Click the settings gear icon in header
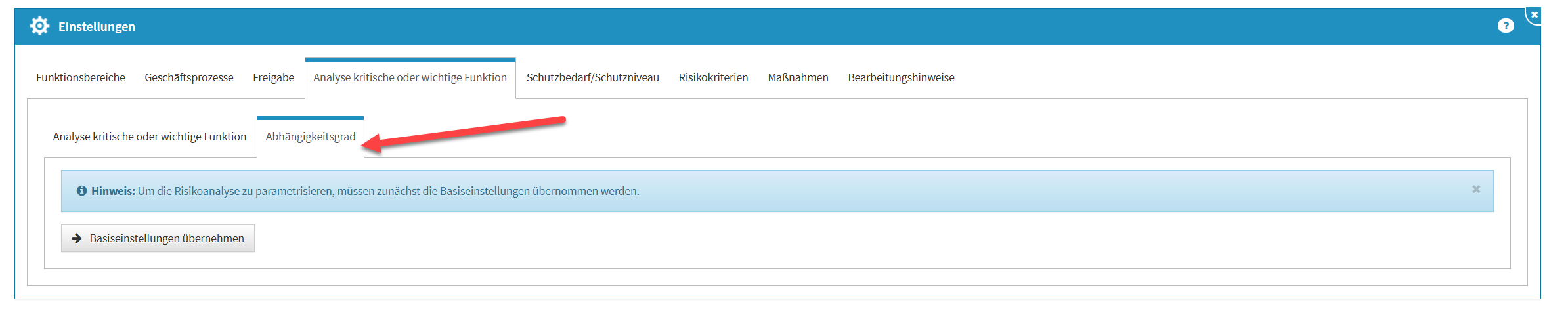The width and height of the screenshot is (1568, 336). (39, 26)
